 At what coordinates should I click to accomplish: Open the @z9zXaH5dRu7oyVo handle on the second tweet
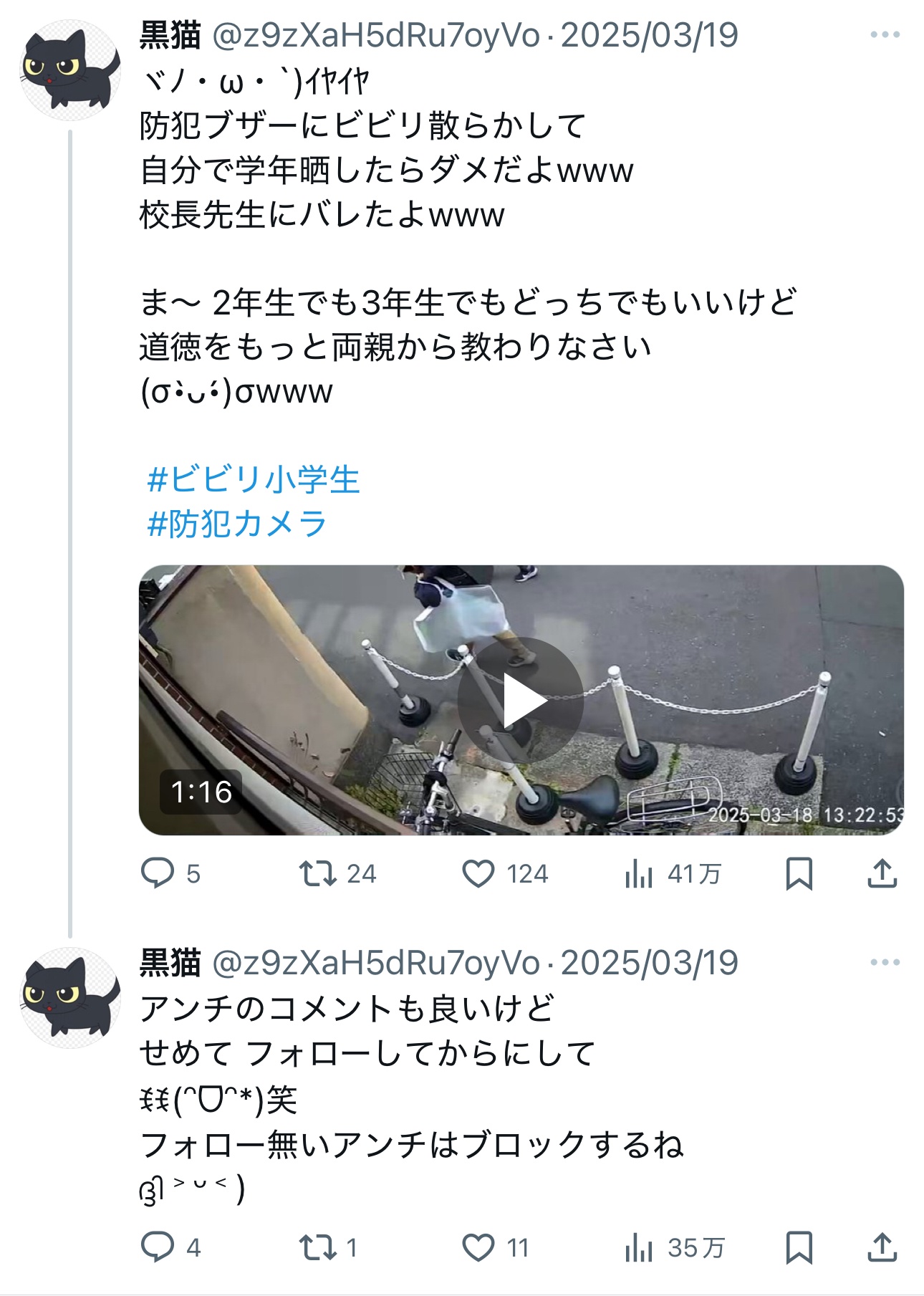[x=375, y=963]
